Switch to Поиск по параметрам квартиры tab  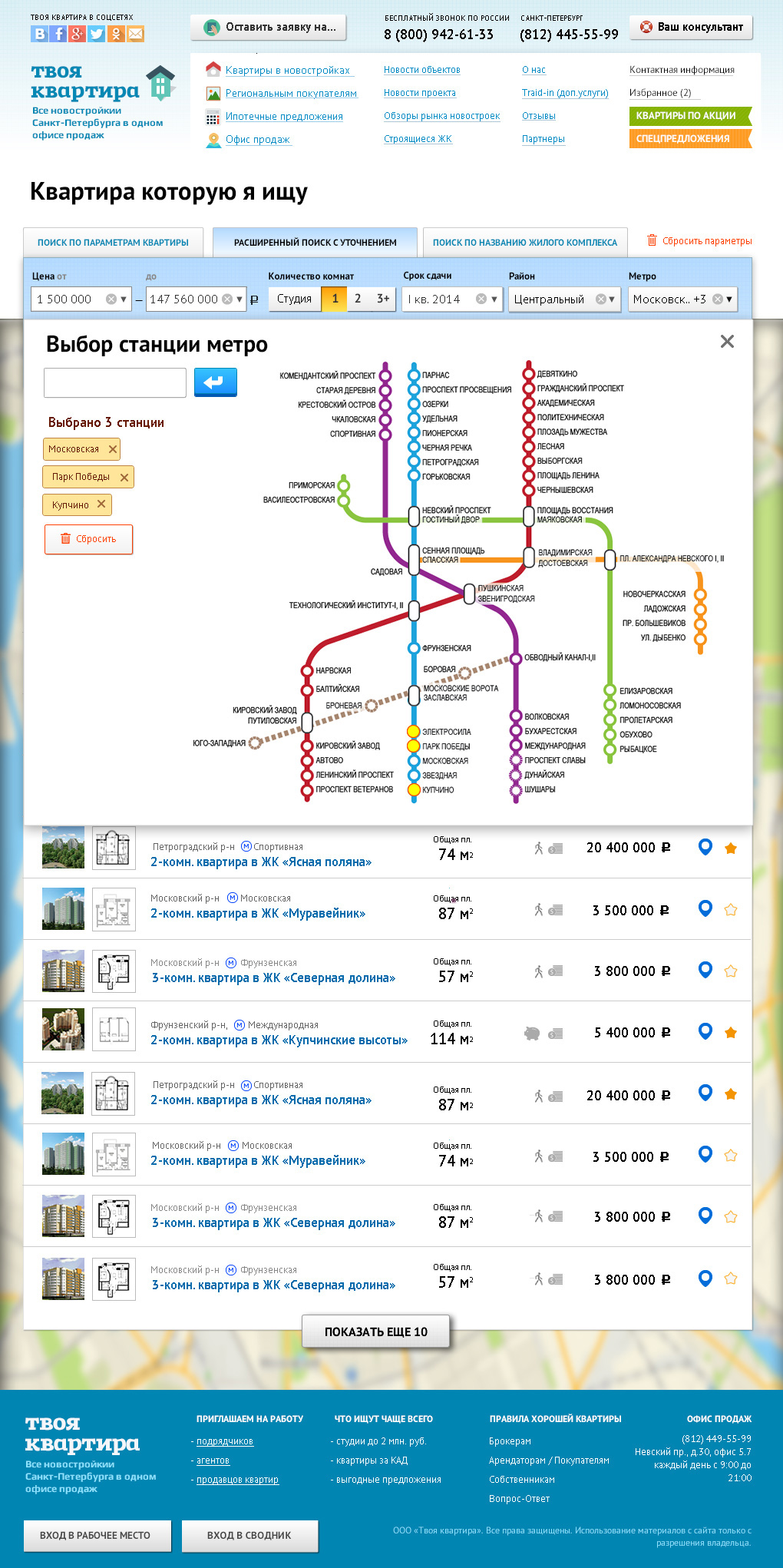pyautogui.click(x=113, y=242)
